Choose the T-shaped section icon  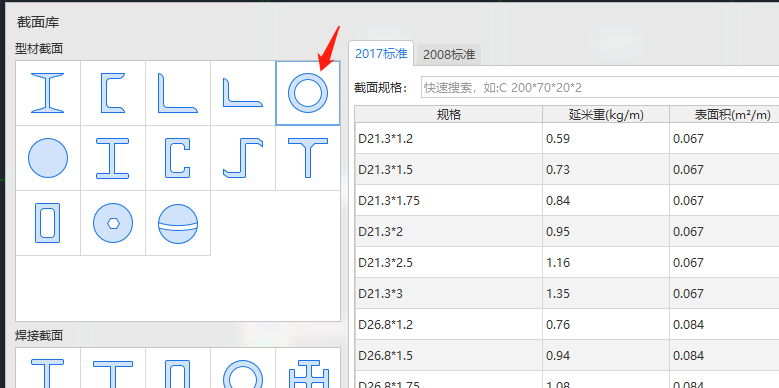click(308, 158)
